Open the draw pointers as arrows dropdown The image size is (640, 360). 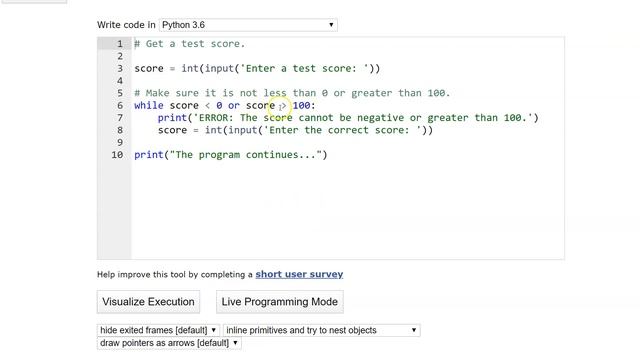[x=169, y=343]
